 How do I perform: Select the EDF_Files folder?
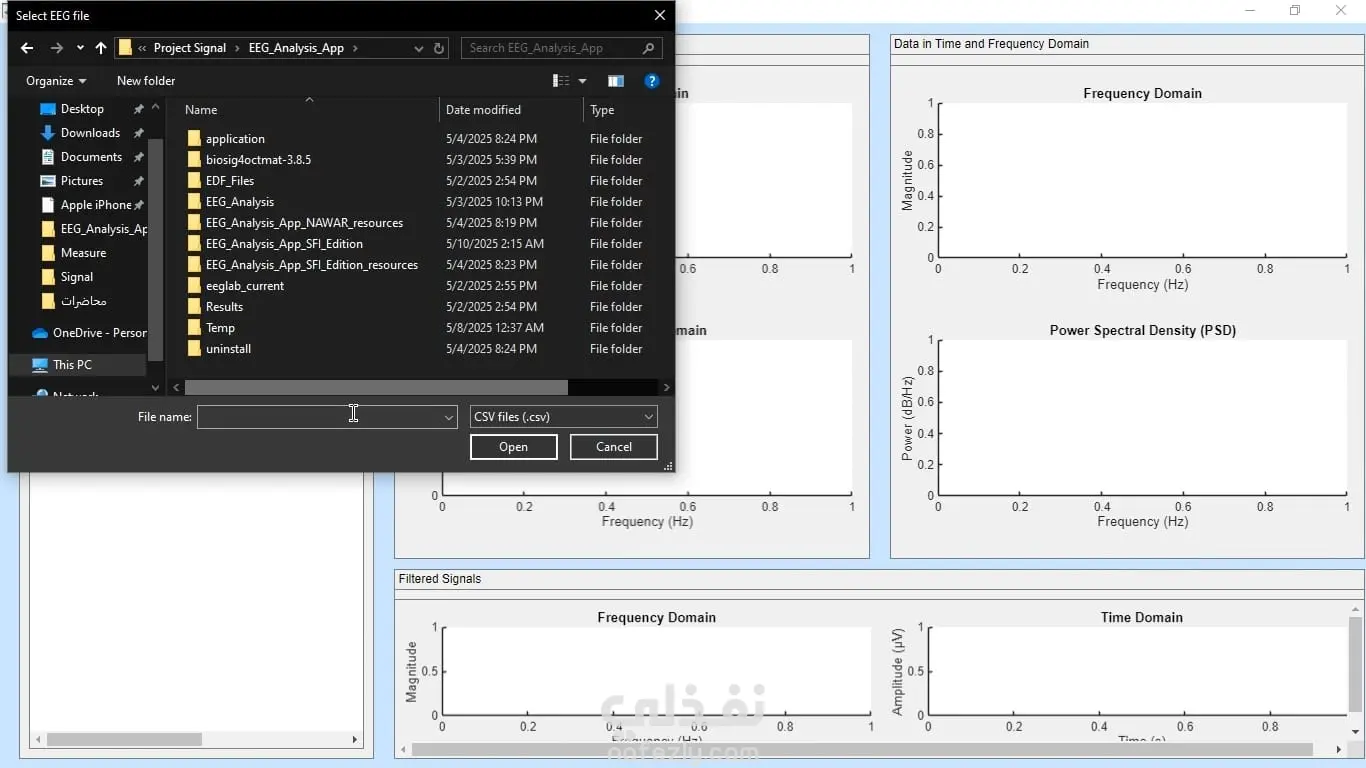click(230, 181)
